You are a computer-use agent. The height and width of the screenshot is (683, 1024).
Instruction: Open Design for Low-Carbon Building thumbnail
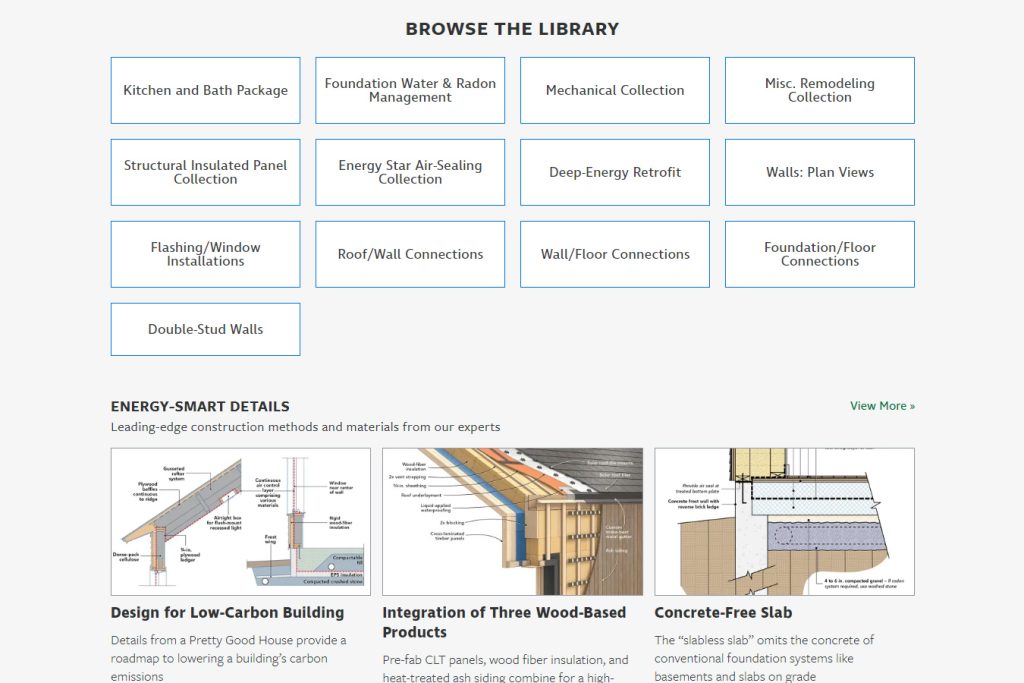click(x=240, y=521)
